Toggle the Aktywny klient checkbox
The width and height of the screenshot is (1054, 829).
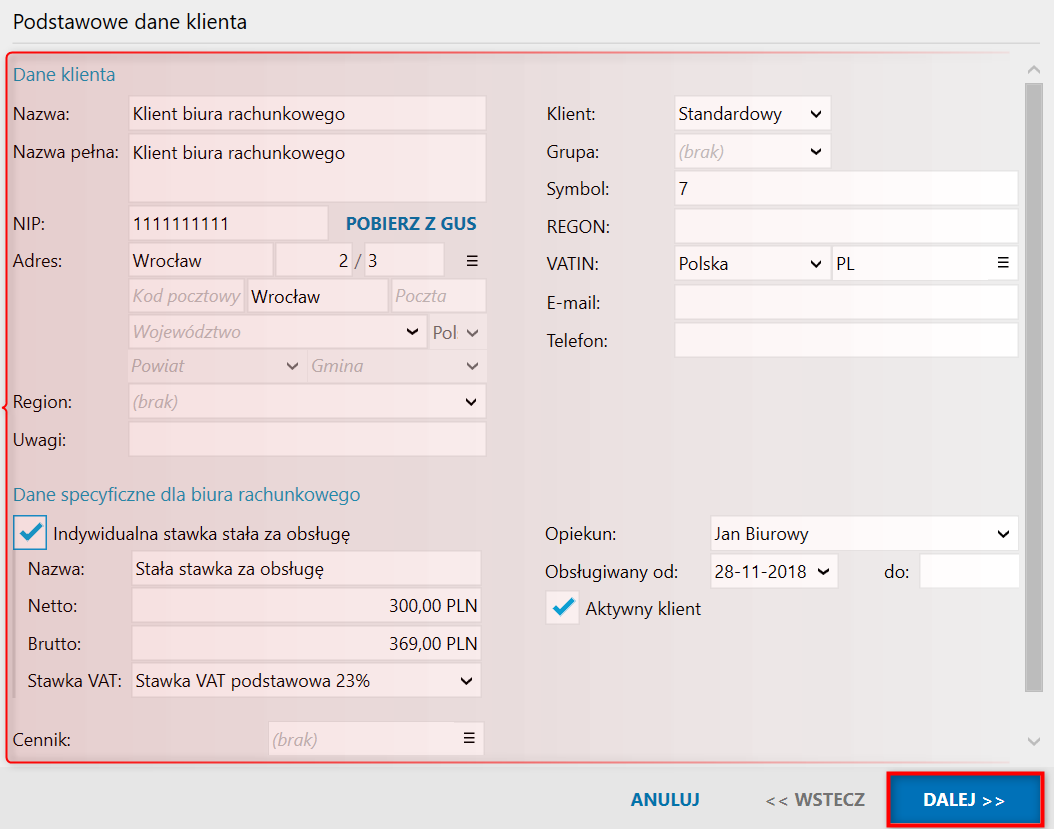click(564, 608)
